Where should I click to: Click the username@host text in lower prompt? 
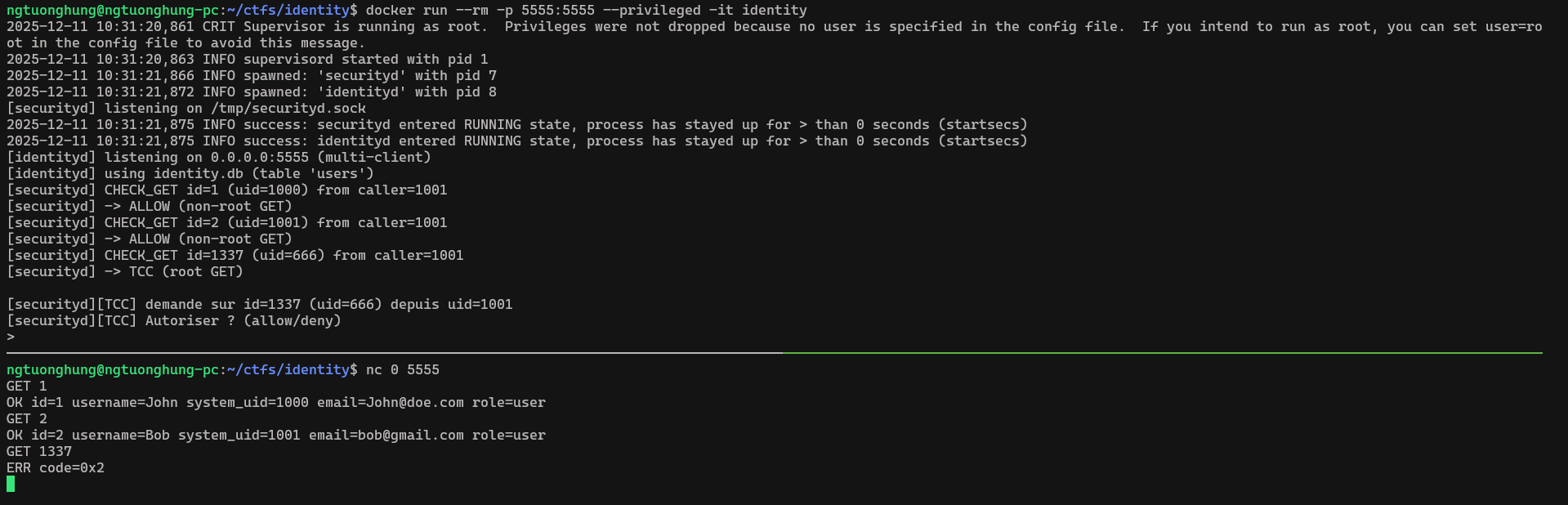click(x=112, y=369)
